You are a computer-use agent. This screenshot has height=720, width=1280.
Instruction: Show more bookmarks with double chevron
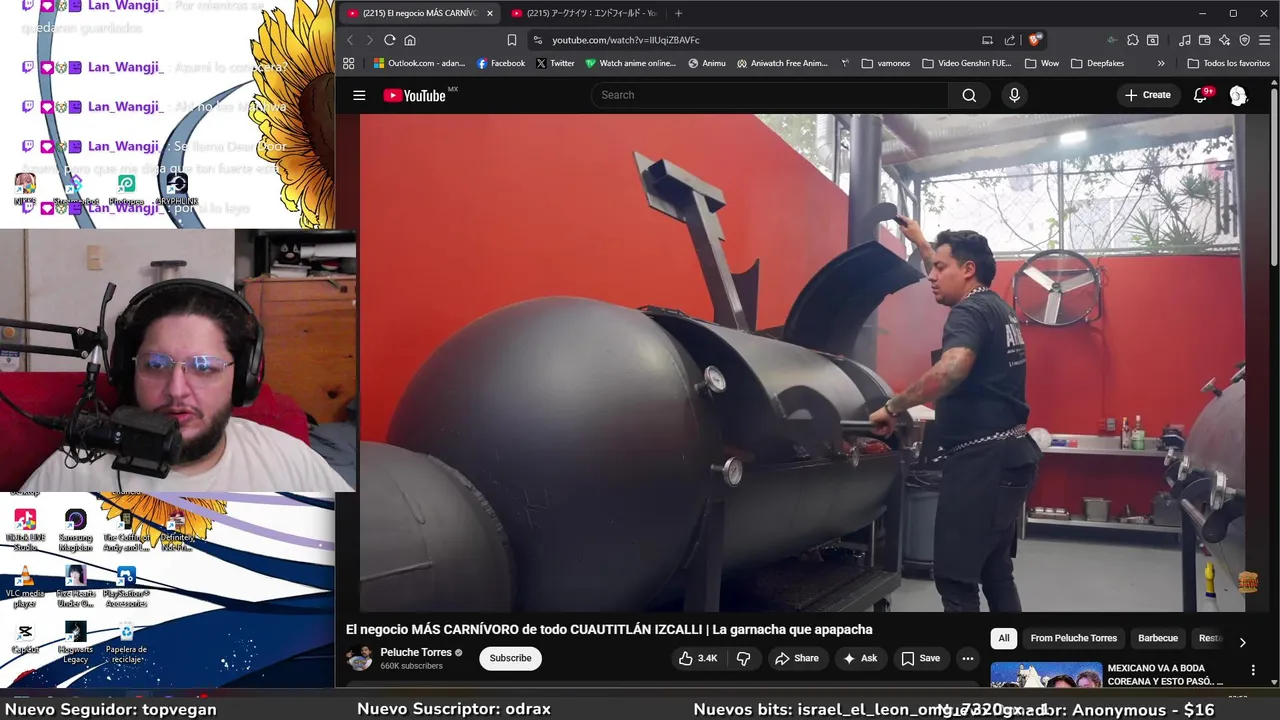click(1161, 63)
